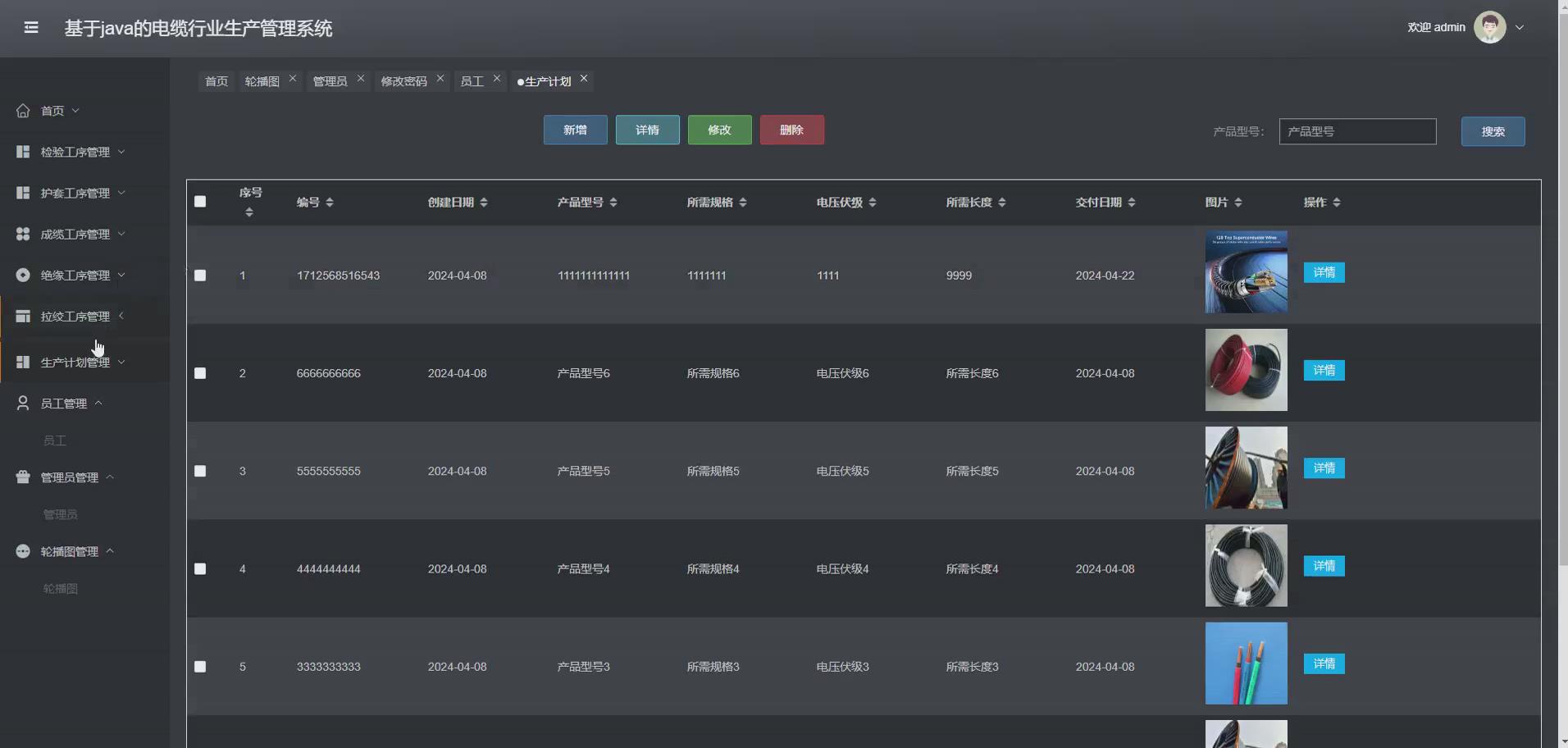Tick the checkbox for row 4444444444
Screen dimensions: 1568x748
(x=200, y=569)
